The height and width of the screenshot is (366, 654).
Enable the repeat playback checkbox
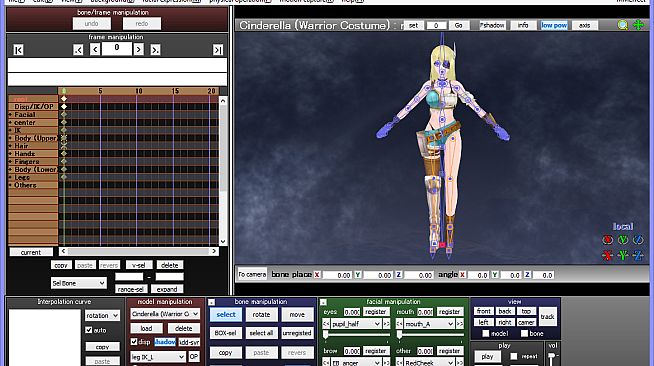click(x=514, y=356)
